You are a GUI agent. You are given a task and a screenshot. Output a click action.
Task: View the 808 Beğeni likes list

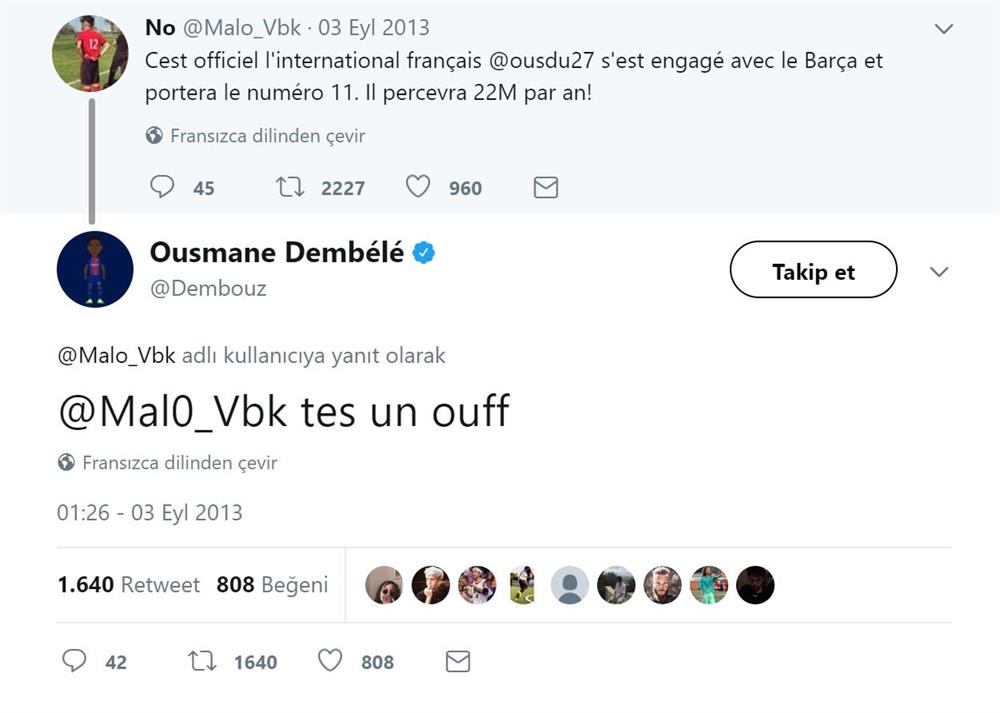click(272, 585)
